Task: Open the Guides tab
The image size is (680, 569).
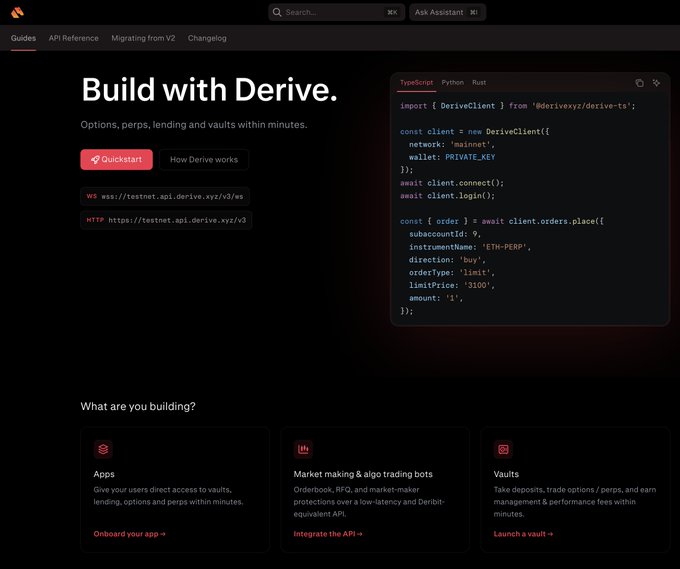Action: (23, 38)
